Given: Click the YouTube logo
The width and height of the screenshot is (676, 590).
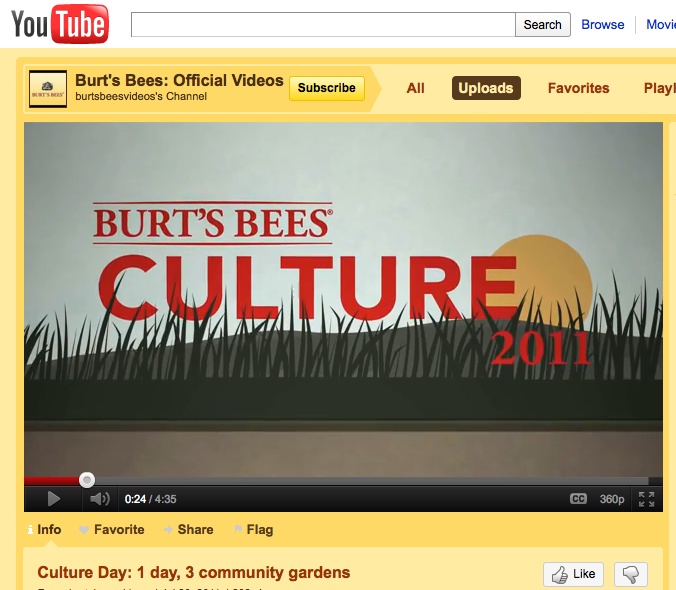Looking at the screenshot, I should [60, 24].
